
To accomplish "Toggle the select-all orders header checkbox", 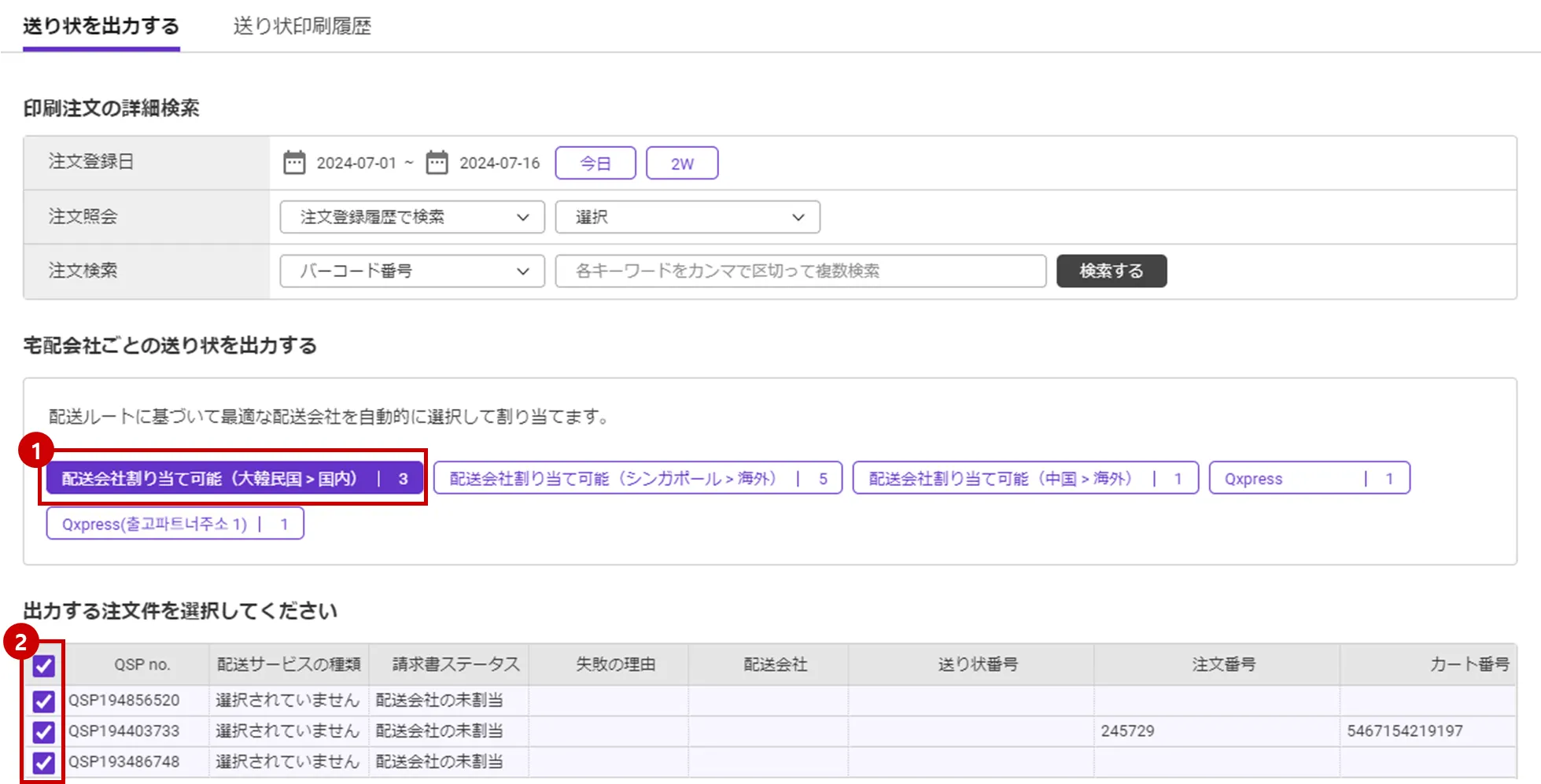I will 44,666.
